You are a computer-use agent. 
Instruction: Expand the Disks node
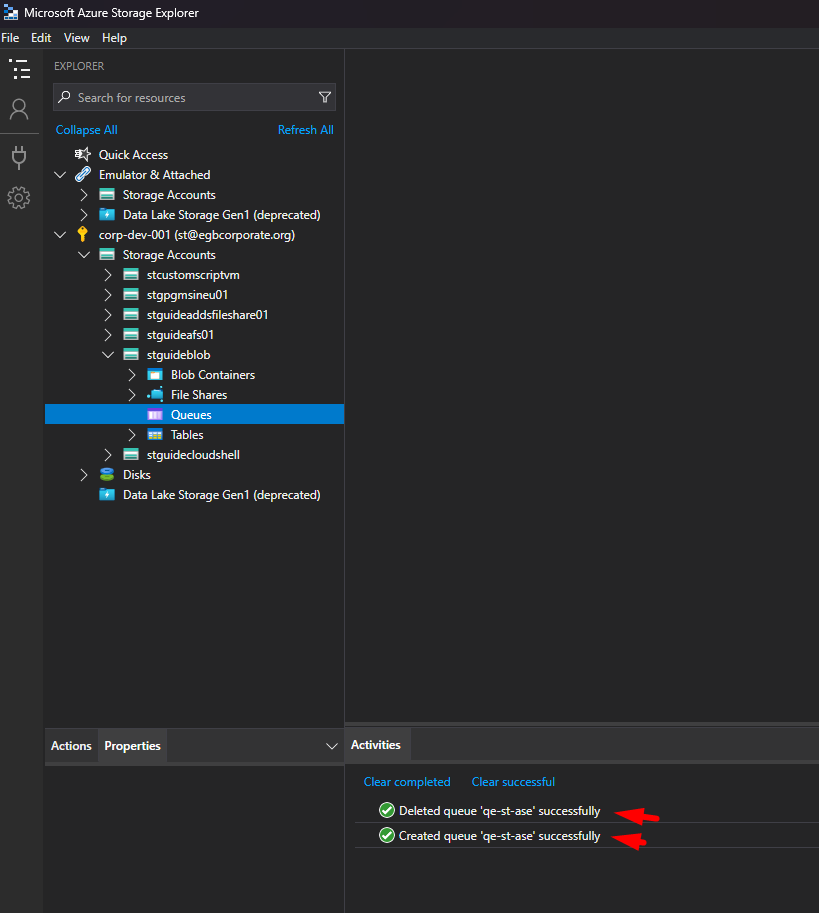(x=84, y=475)
